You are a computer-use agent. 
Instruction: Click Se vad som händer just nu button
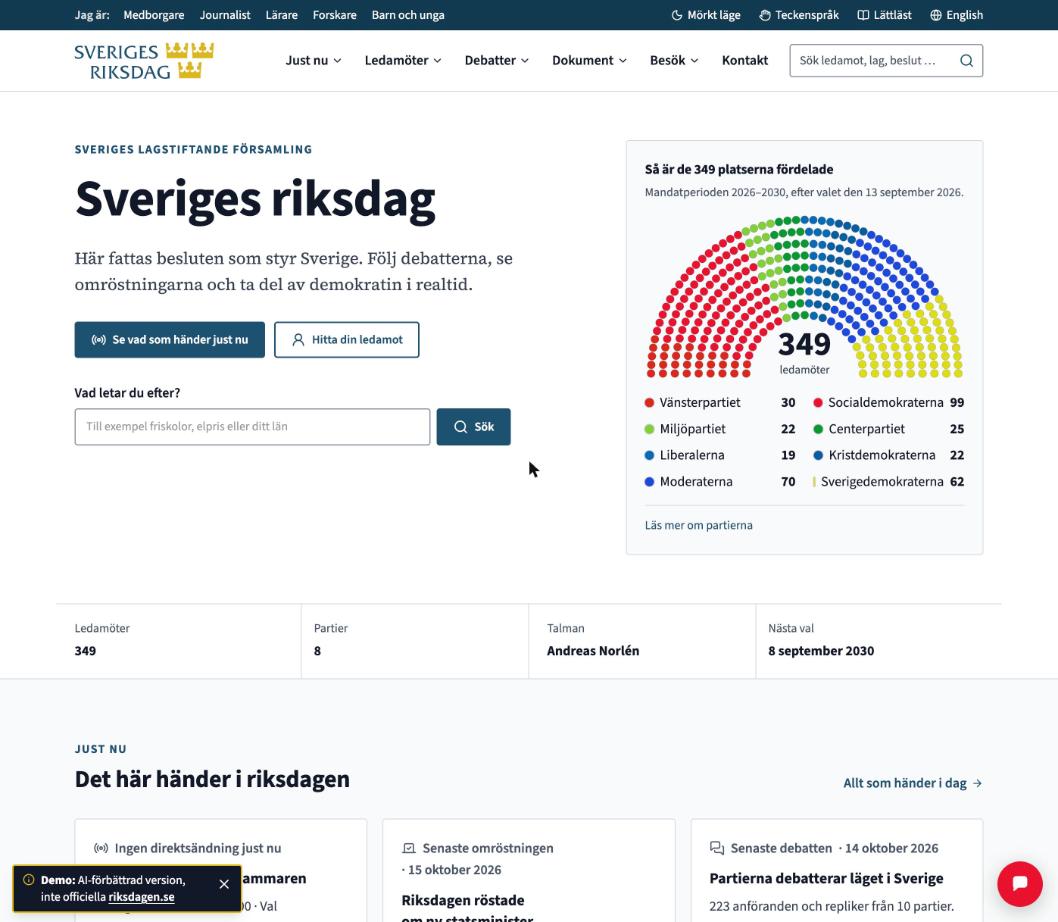coord(169,340)
